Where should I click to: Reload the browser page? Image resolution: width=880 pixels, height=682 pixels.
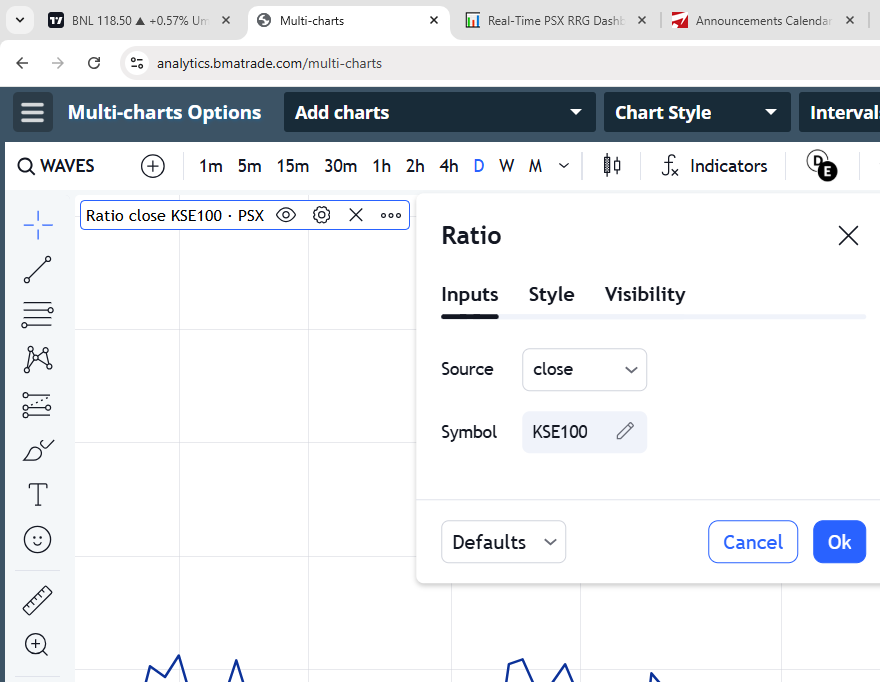pos(94,63)
